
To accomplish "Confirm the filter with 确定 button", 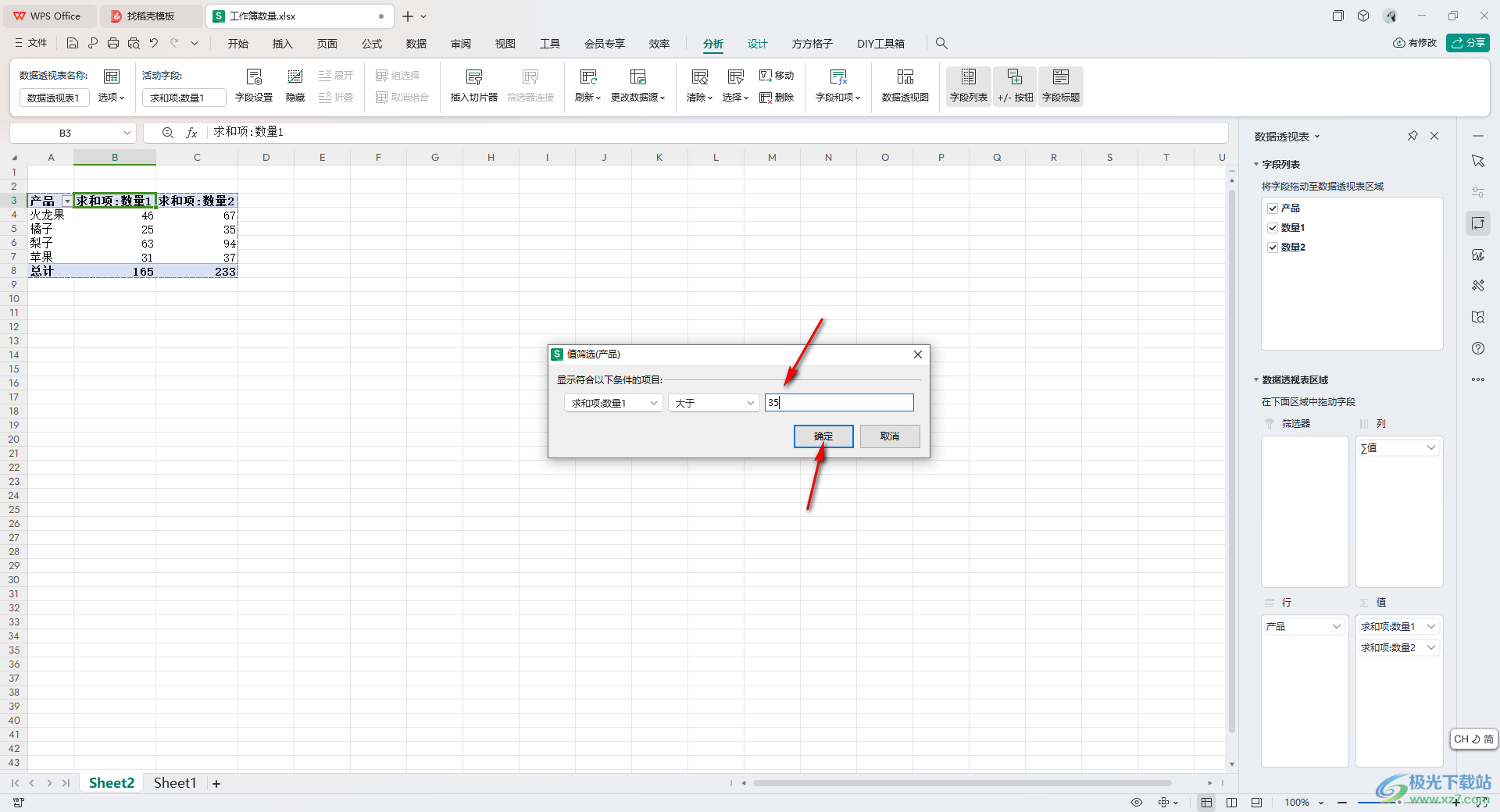I will click(x=823, y=436).
